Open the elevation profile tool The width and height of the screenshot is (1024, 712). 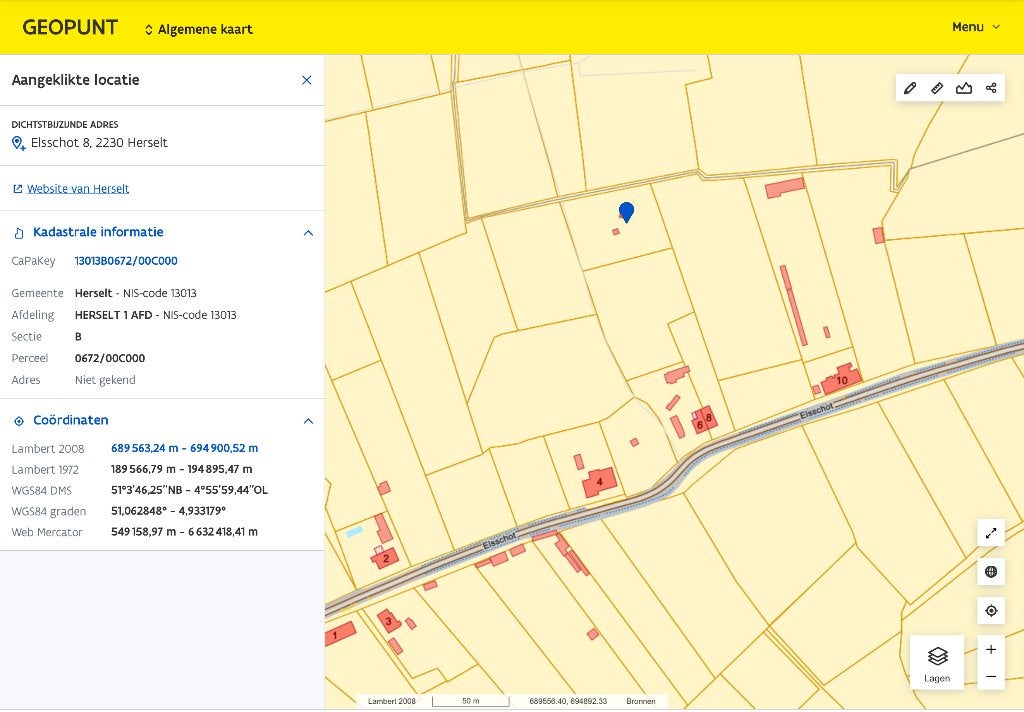click(x=964, y=88)
